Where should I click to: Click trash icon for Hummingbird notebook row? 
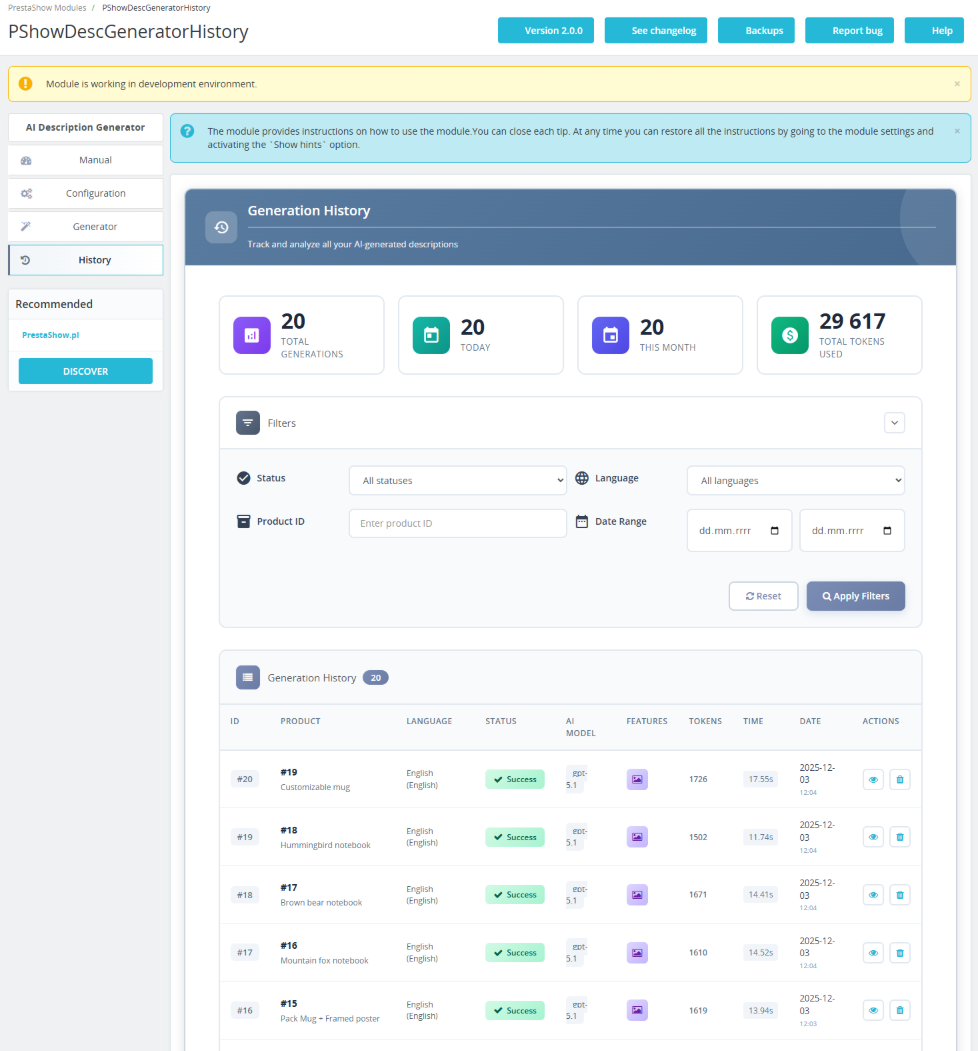tap(900, 837)
